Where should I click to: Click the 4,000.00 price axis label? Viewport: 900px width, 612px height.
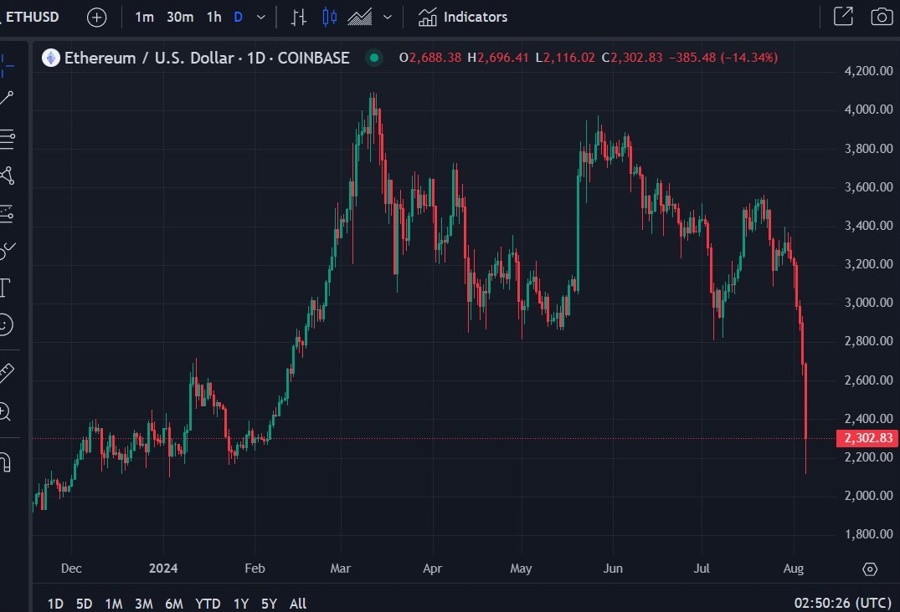(868, 109)
